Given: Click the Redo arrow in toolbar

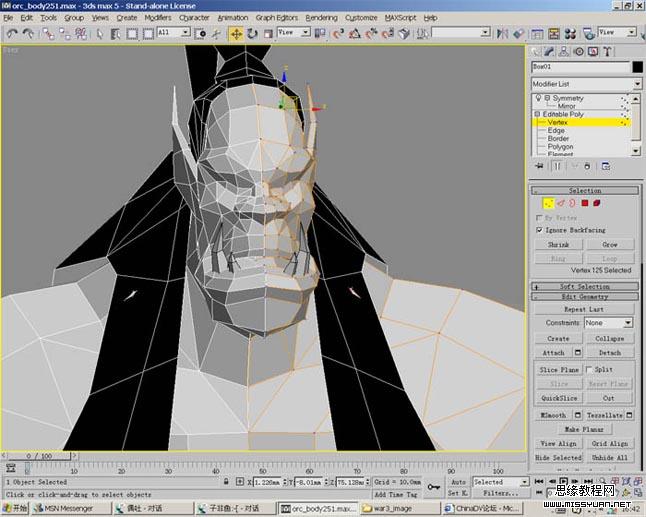Looking at the screenshot, I should 28,33.
